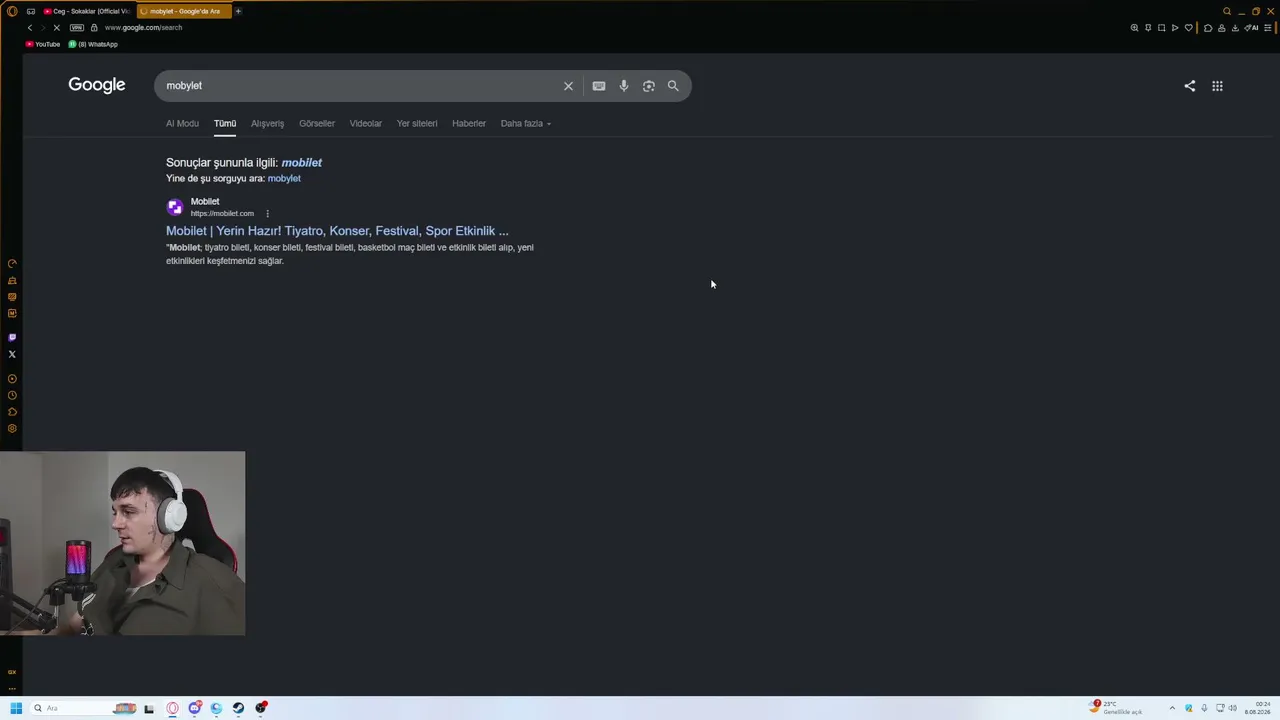Select the Tümü results tab
The width and height of the screenshot is (1280, 720).
(x=225, y=123)
